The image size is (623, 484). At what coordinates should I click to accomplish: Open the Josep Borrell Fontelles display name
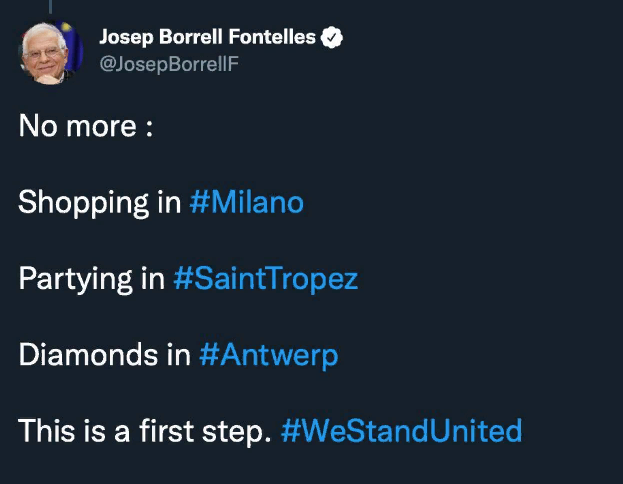(x=207, y=39)
